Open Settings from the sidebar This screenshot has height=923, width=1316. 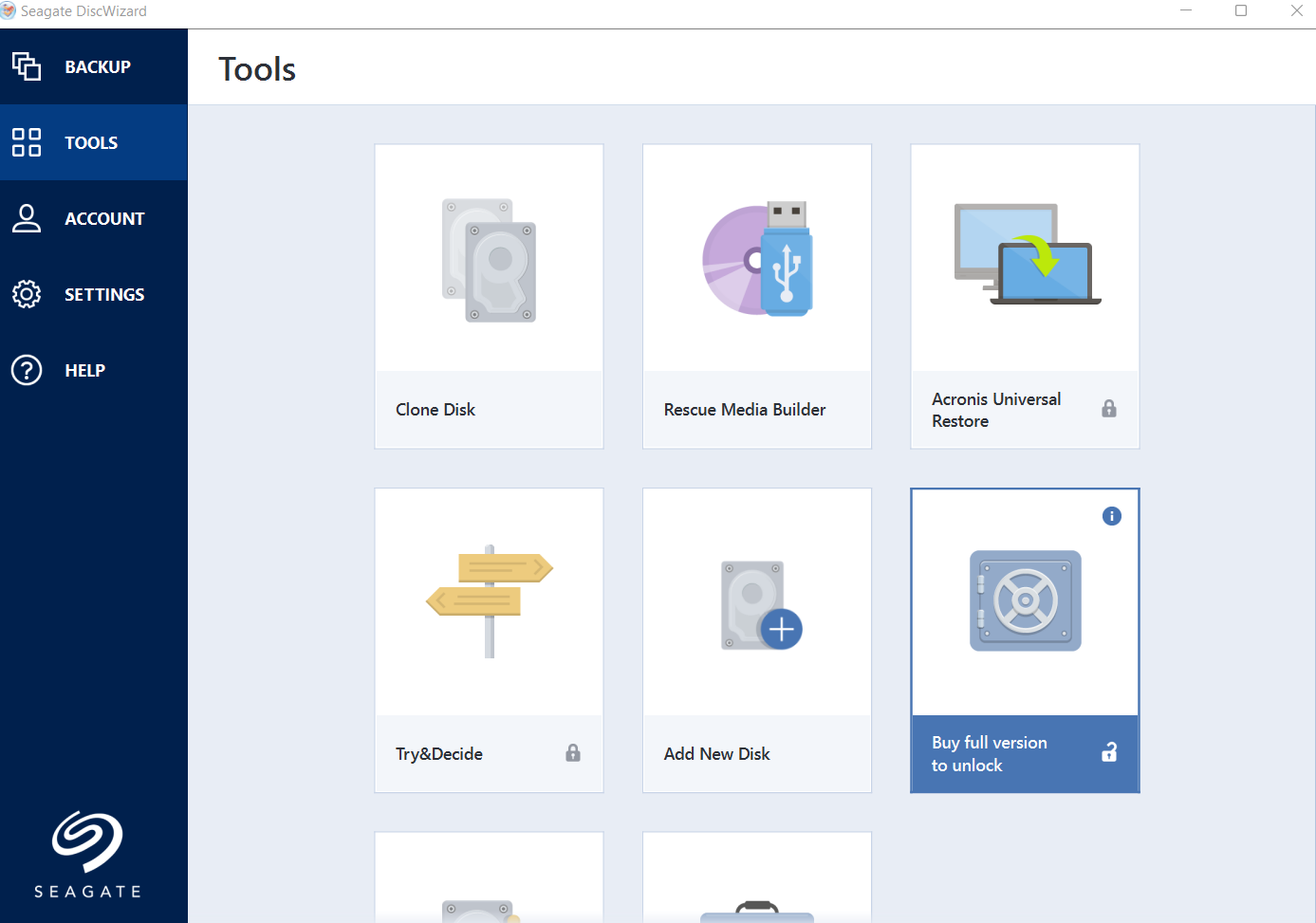[x=94, y=294]
